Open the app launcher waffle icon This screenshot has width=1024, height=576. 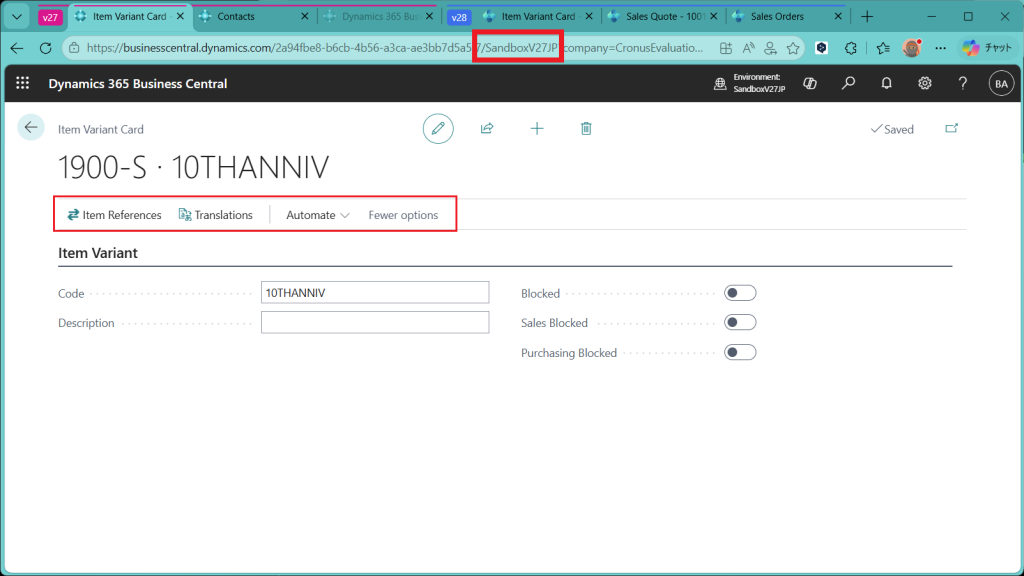pos(22,84)
